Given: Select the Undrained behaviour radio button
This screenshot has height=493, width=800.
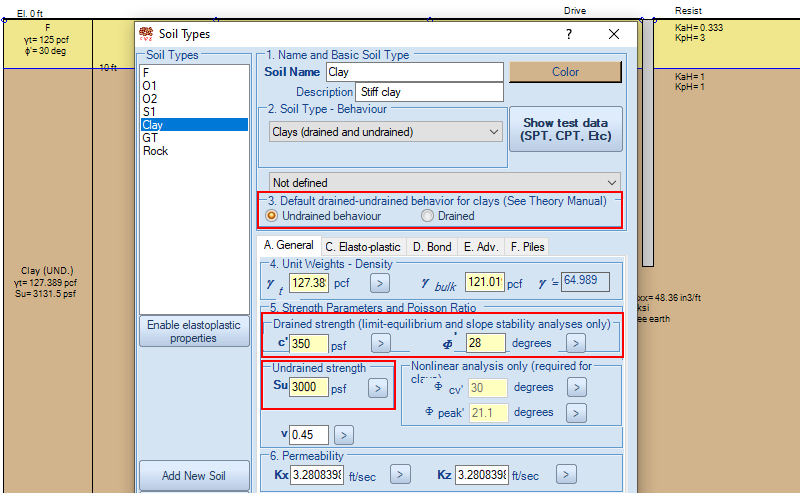Looking at the screenshot, I should (271, 216).
